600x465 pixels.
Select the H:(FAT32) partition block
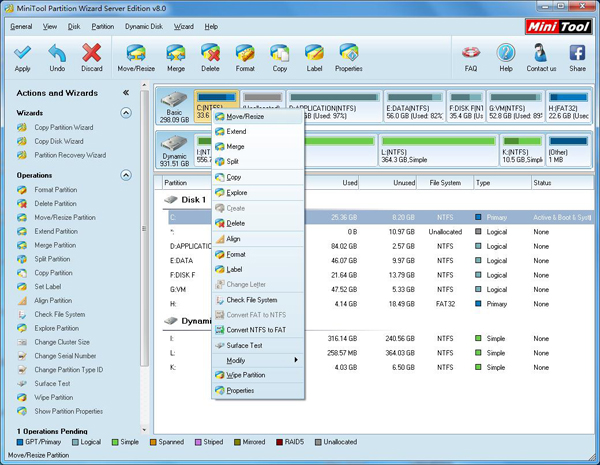point(568,106)
